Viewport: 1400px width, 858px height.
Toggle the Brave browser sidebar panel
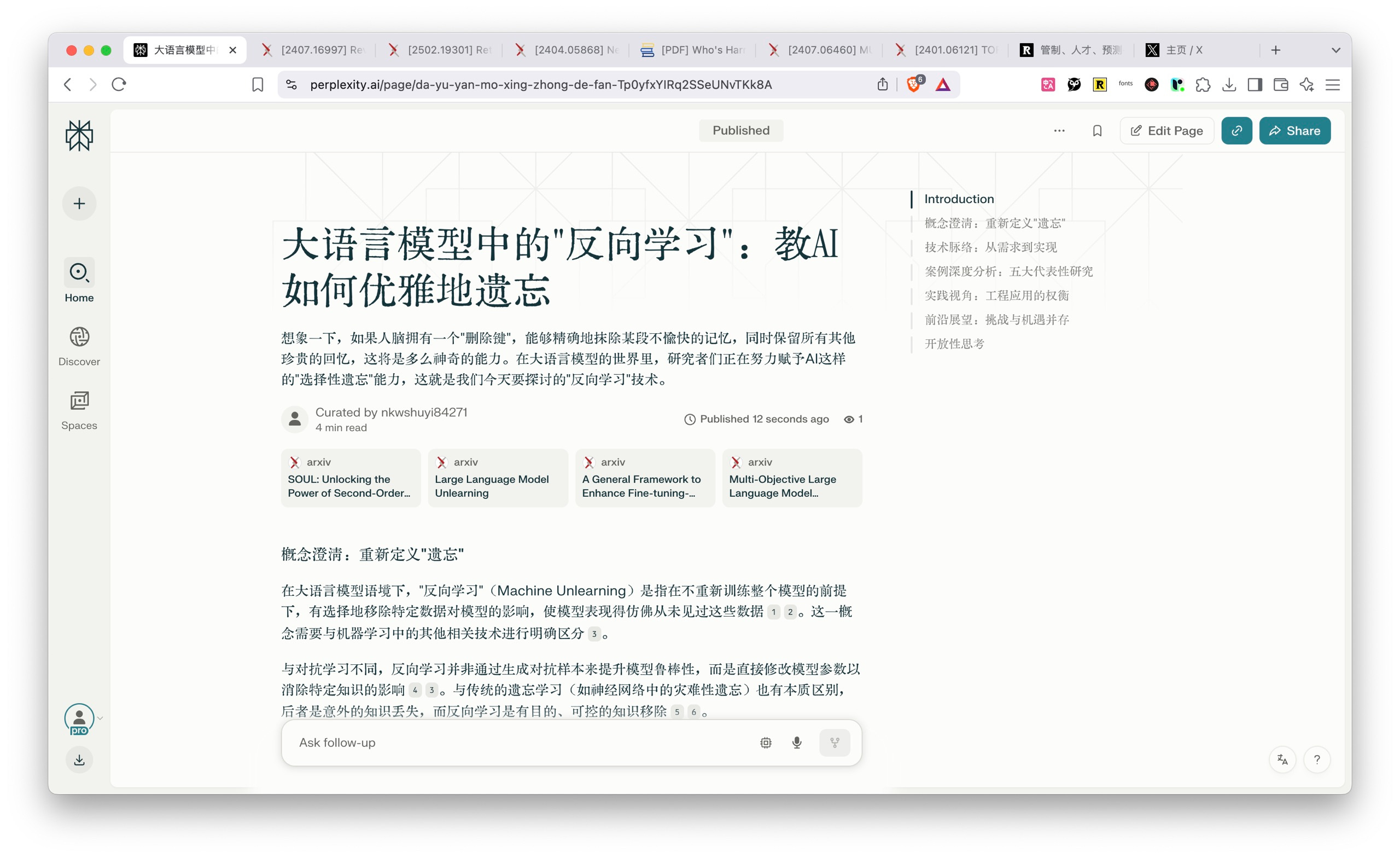(x=1255, y=85)
